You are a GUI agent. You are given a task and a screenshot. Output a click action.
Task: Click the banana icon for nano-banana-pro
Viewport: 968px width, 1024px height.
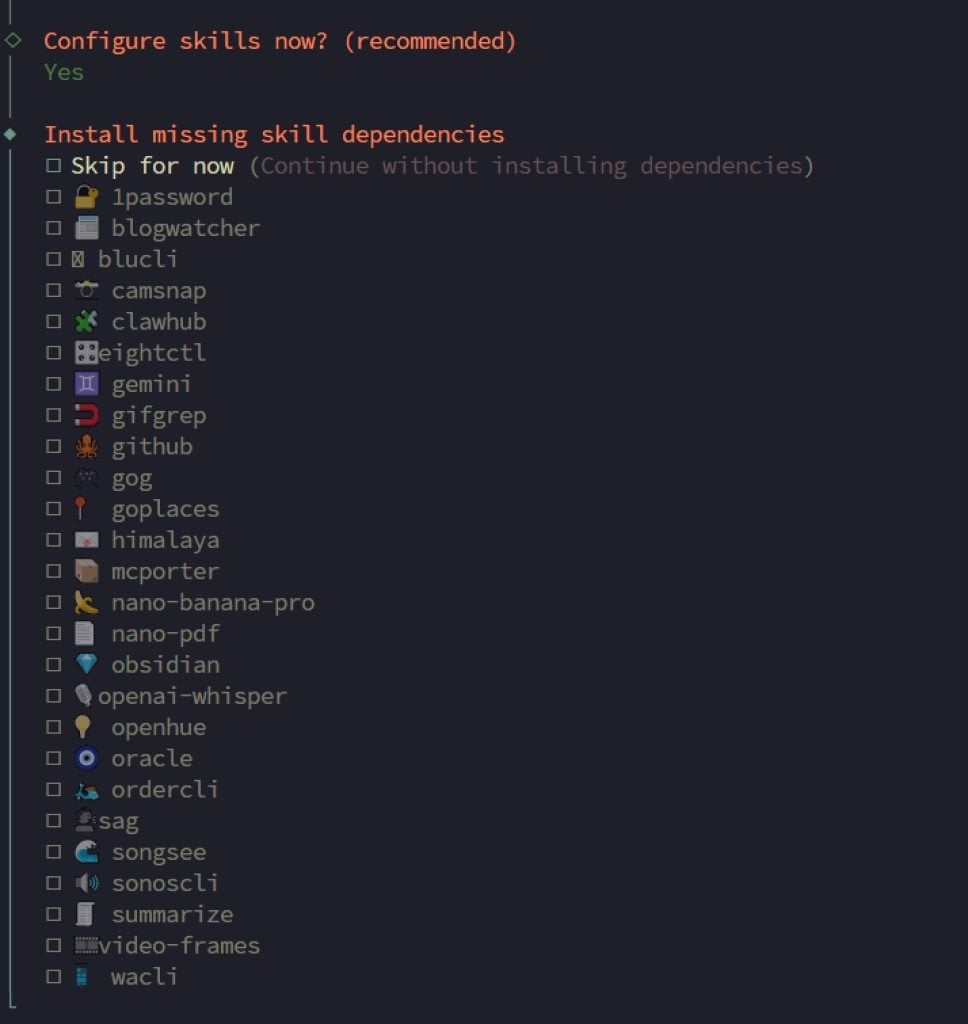tap(87, 603)
